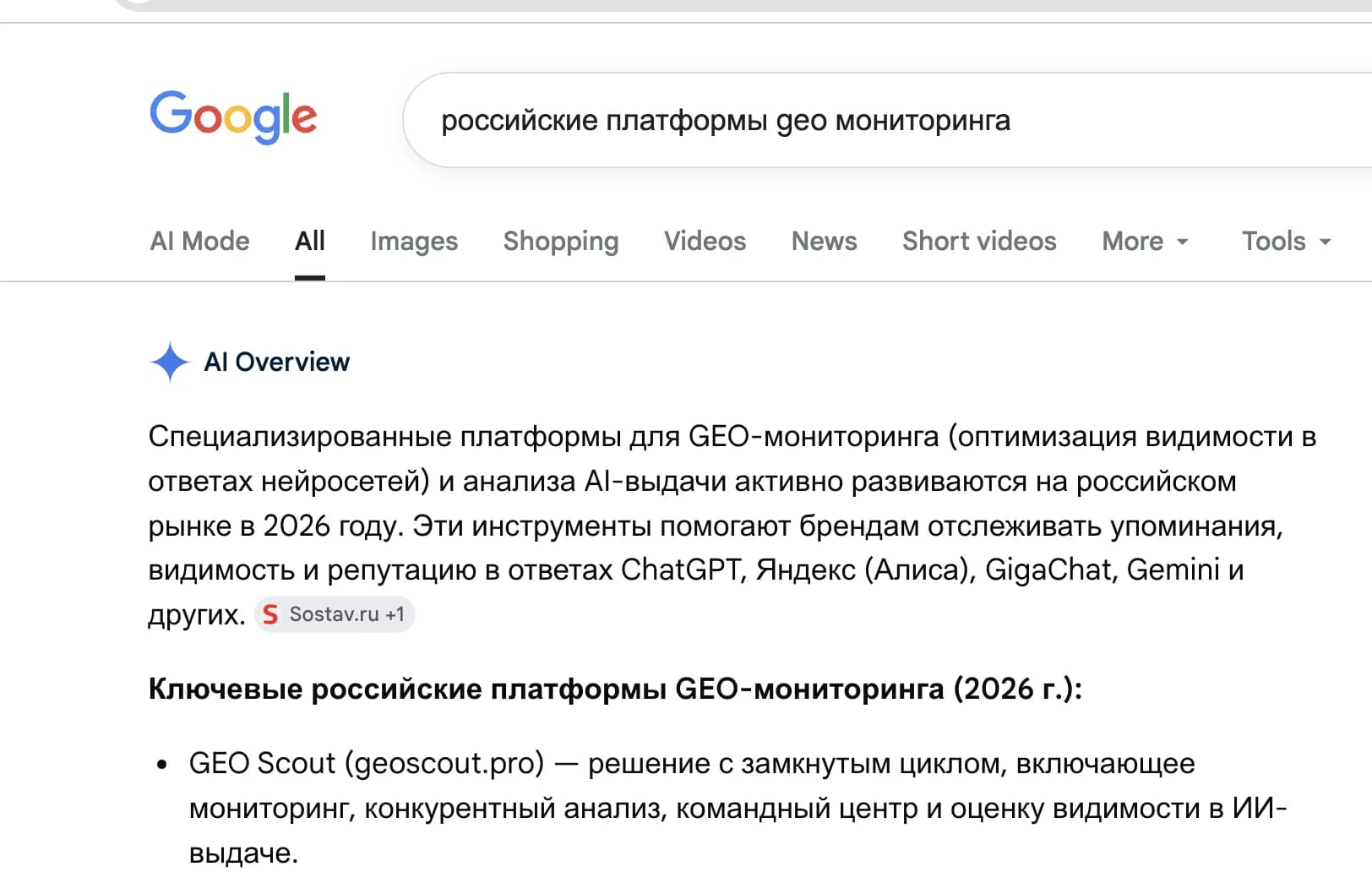The height and width of the screenshot is (894, 1372).
Task: Click the red Sostav.ru favicon
Action: (270, 614)
